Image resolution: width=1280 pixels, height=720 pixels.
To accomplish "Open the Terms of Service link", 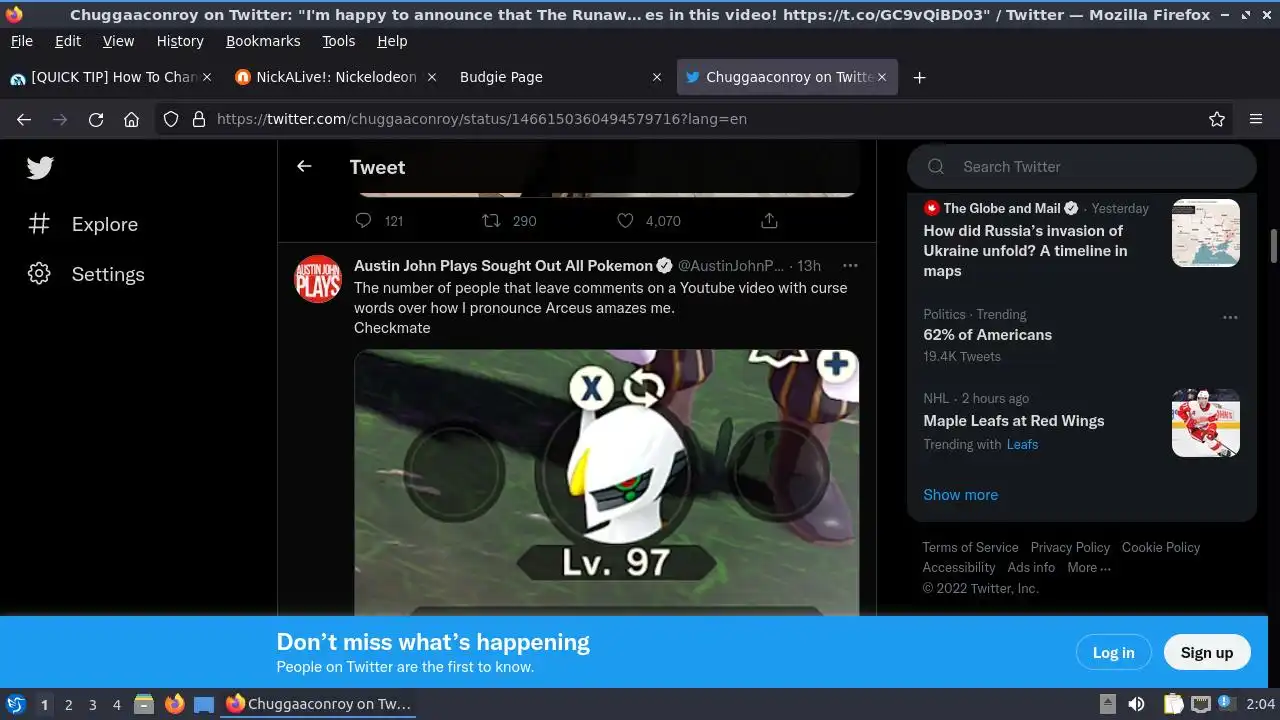I will point(970,547).
